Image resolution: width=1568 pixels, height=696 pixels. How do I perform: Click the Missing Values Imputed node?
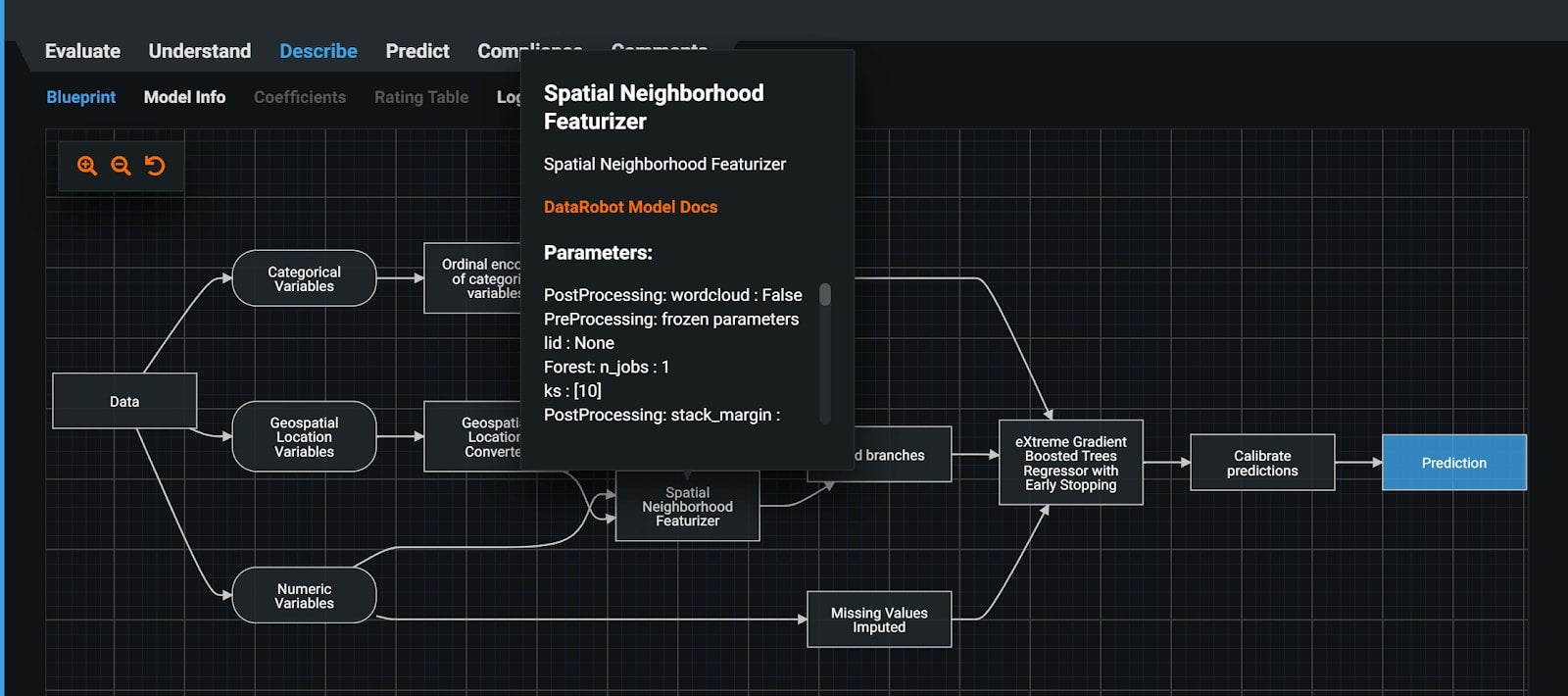click(x=879, y=619)
